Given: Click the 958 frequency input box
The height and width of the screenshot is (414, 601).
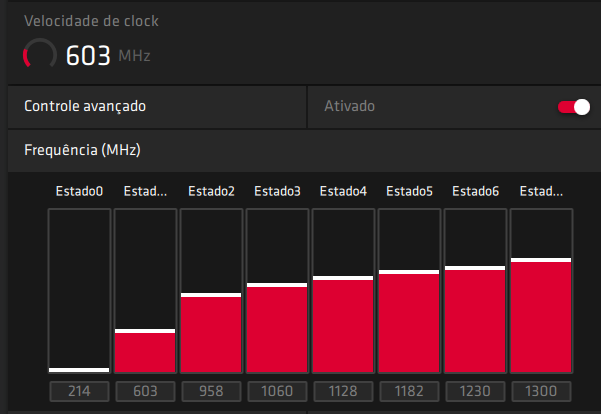Looking at the screenshot, I should [x=211, y=391].
